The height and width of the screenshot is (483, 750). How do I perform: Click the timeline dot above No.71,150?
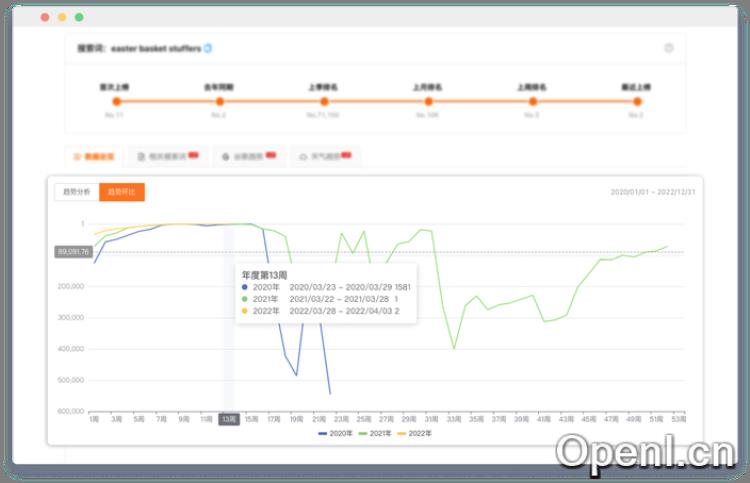coord(323,101)
